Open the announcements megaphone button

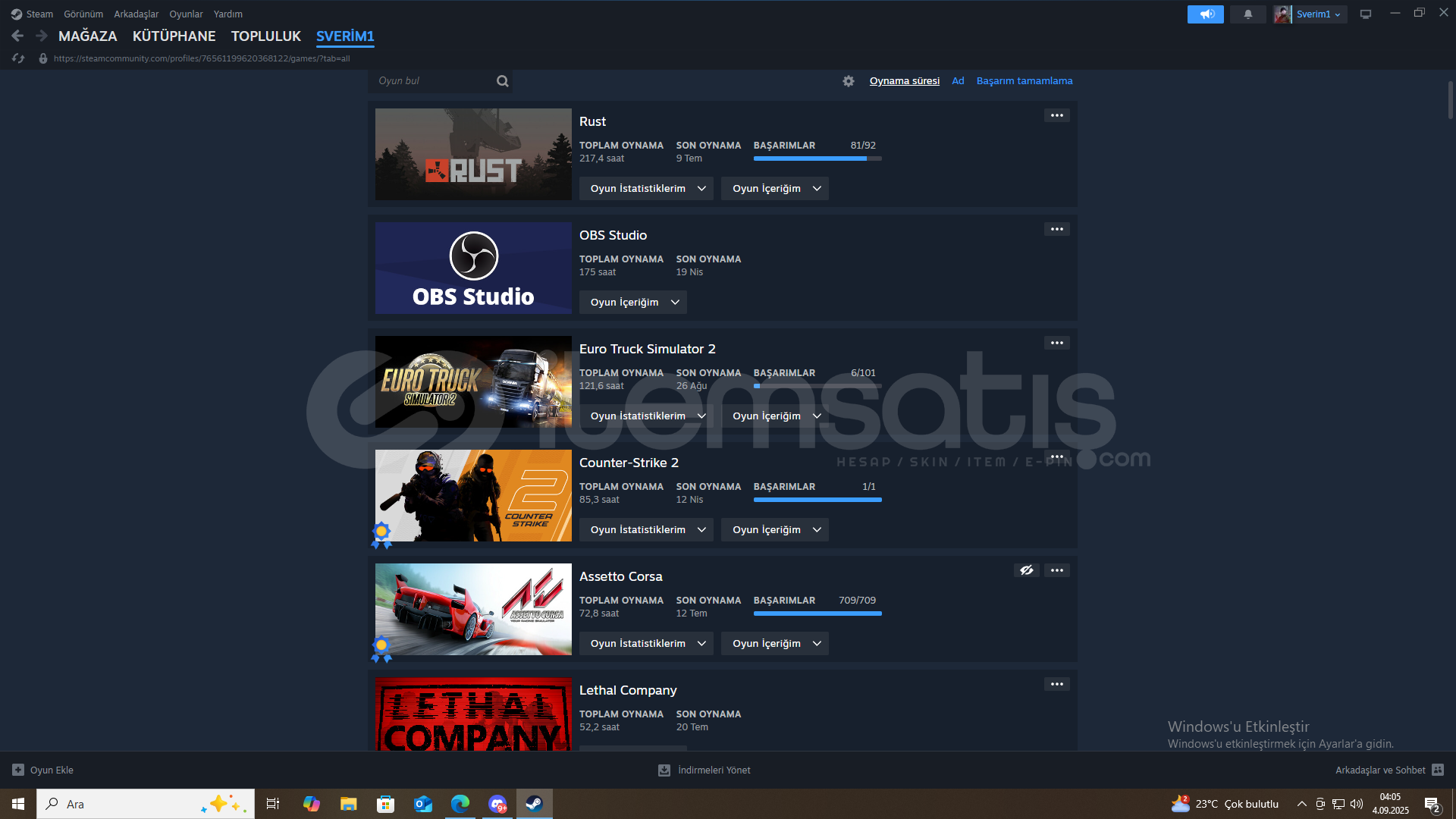tap(1206, 14)
